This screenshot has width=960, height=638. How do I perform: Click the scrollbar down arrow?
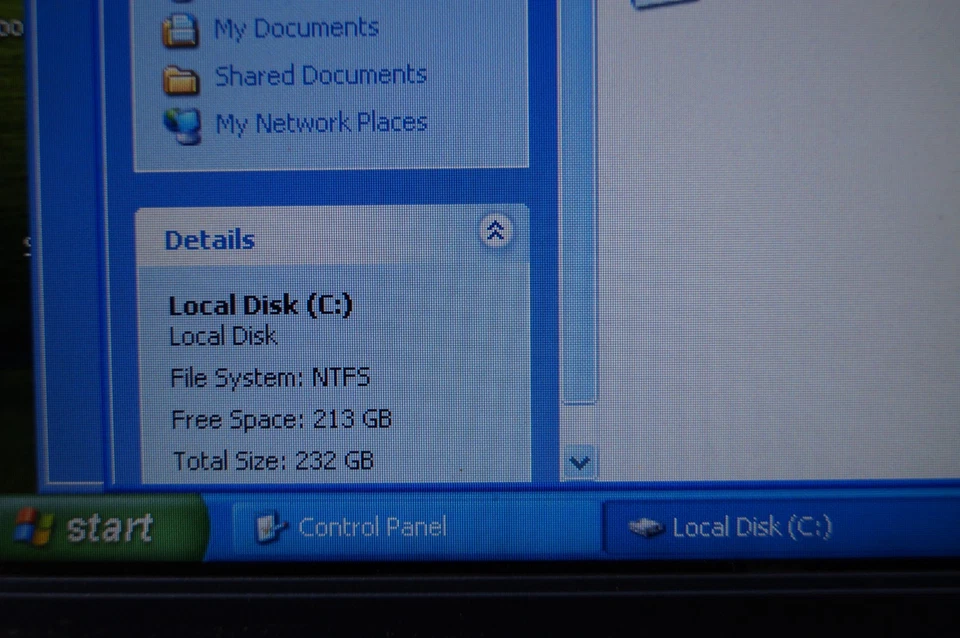tap(578, 463)
